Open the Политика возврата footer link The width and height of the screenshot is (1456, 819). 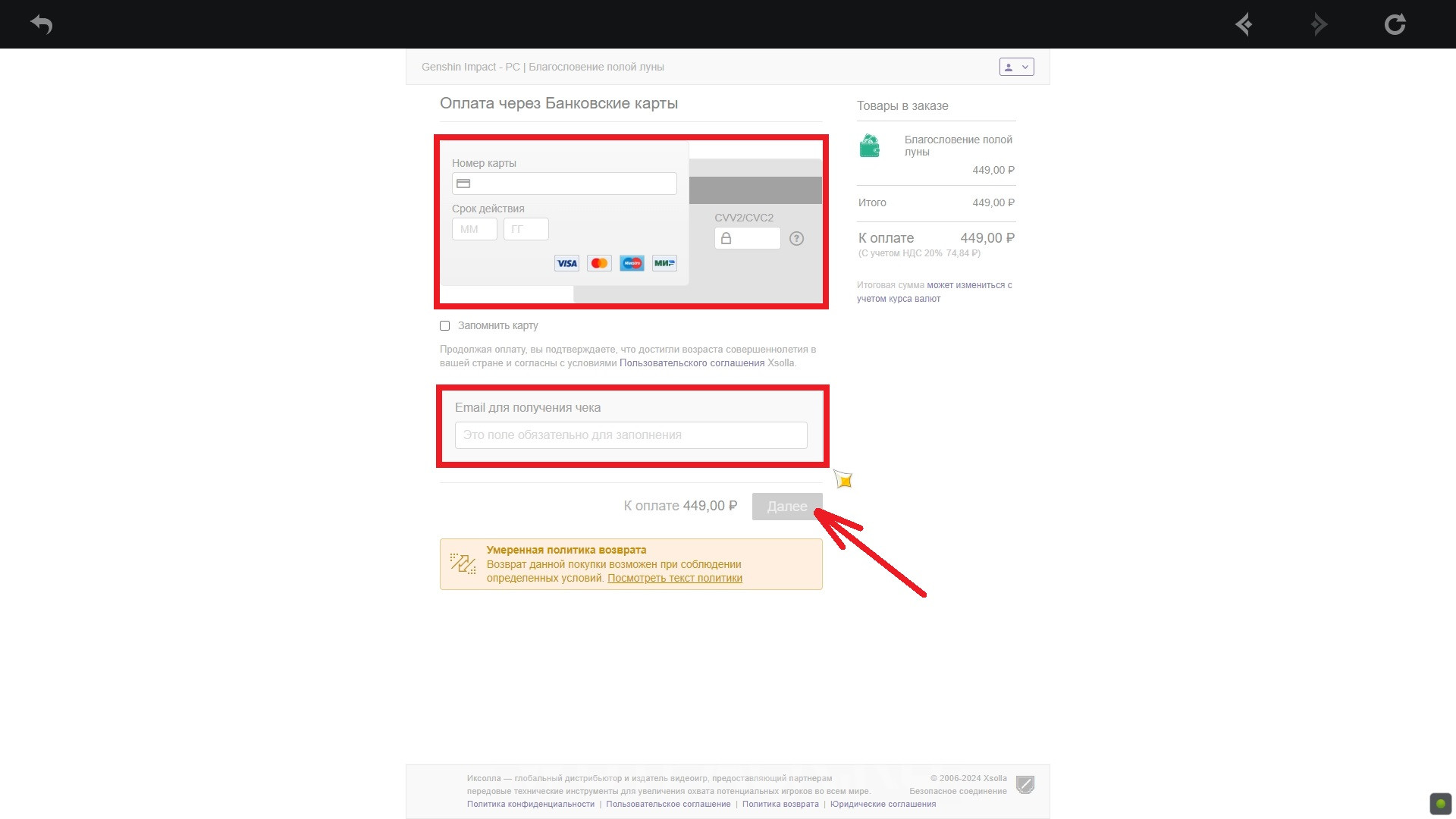pyautogui.click(x=780, y=804)
